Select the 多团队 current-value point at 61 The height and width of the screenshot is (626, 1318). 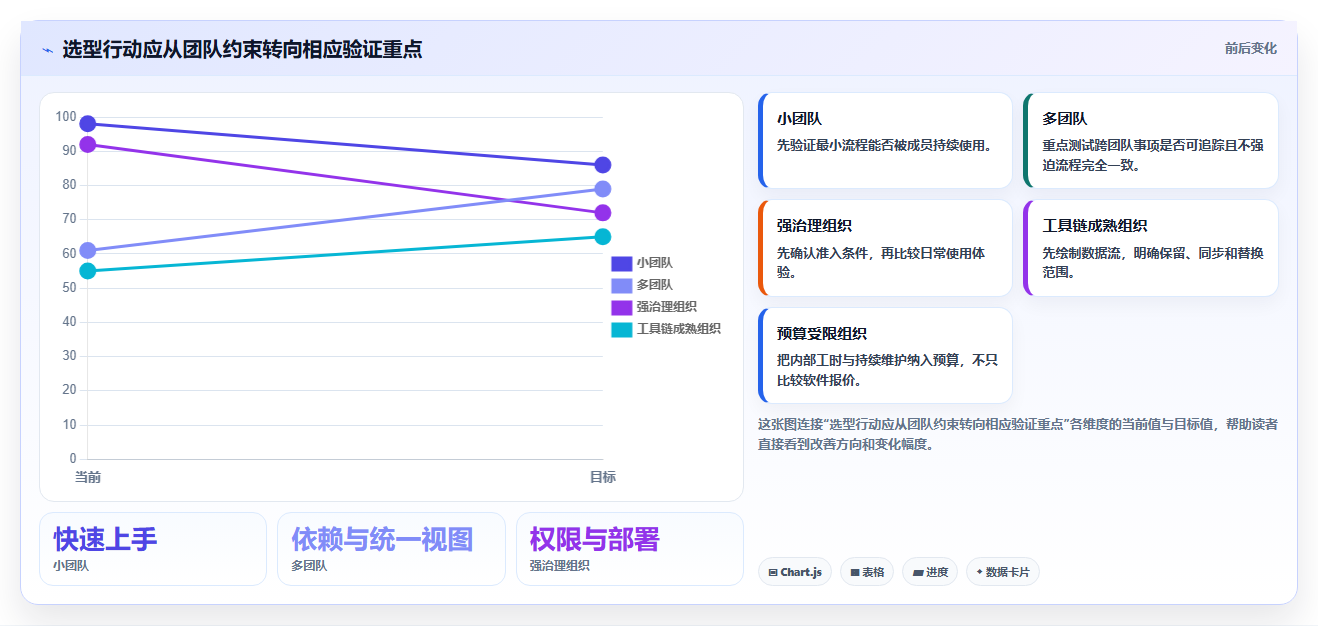88,251
